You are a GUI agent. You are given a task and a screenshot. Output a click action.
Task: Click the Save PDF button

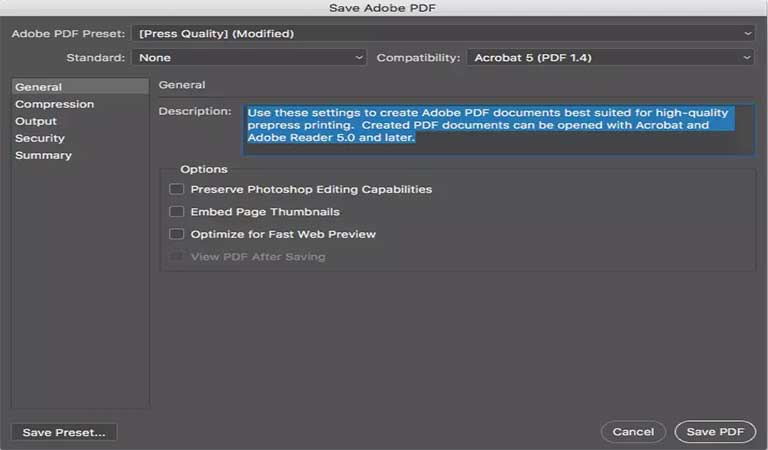click(715, 432)
